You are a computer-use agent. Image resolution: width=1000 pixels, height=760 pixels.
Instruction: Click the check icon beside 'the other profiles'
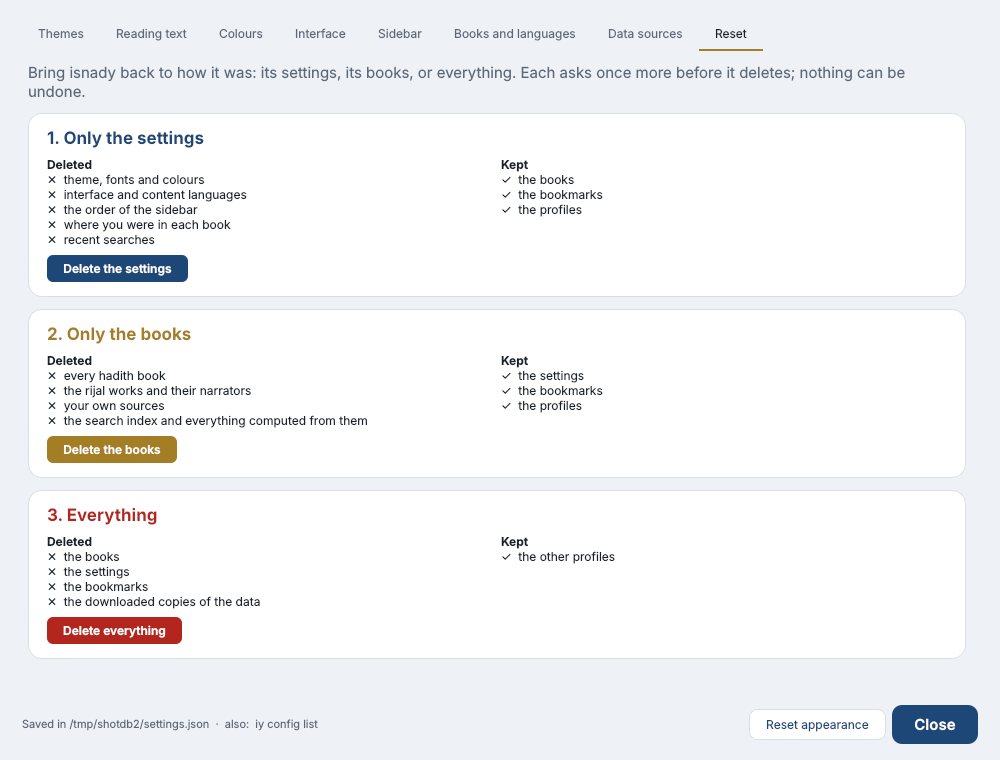(506, 557)
